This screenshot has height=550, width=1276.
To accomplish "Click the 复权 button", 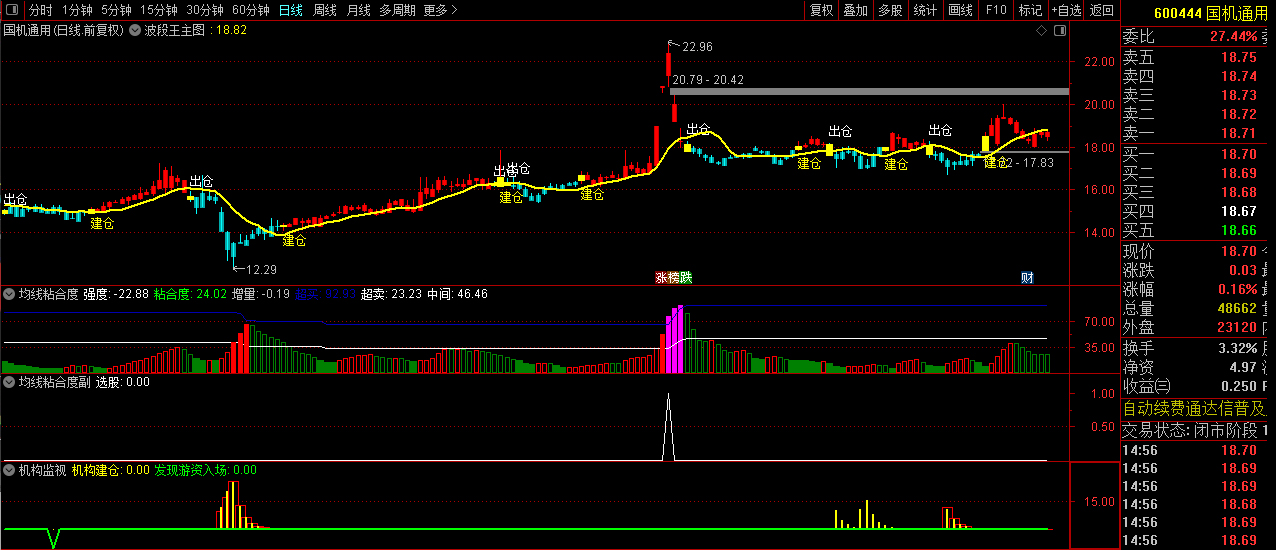I will click(821, 10).
